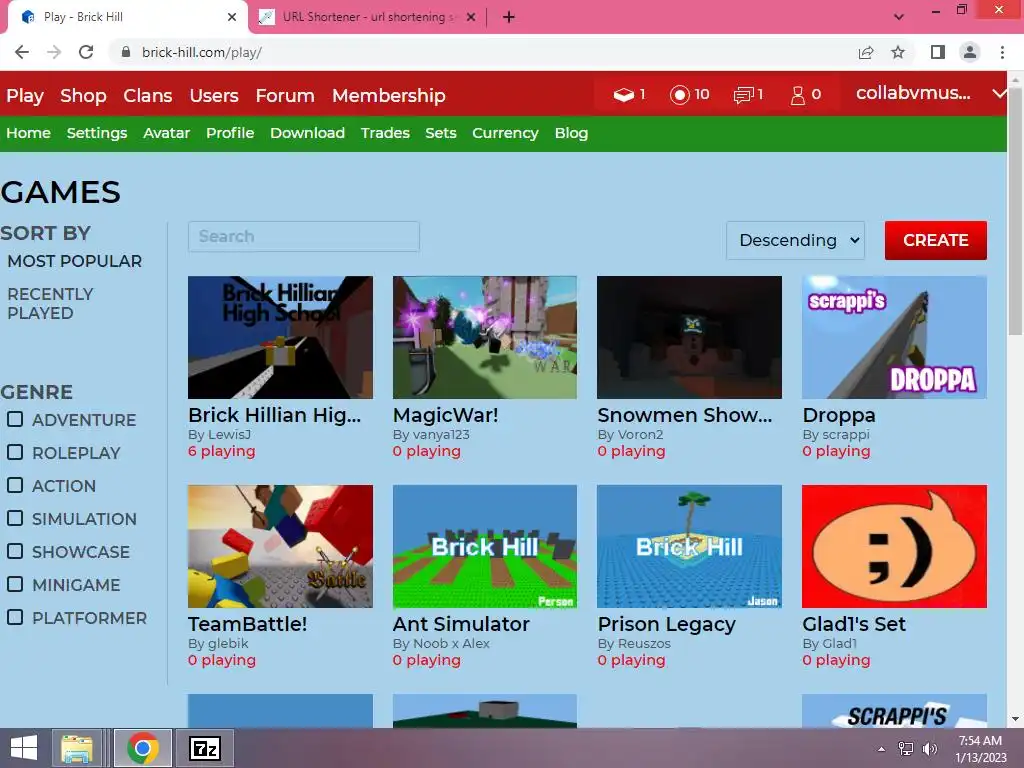
Task: Sort games by Recently Played
Action: point(50,304)
